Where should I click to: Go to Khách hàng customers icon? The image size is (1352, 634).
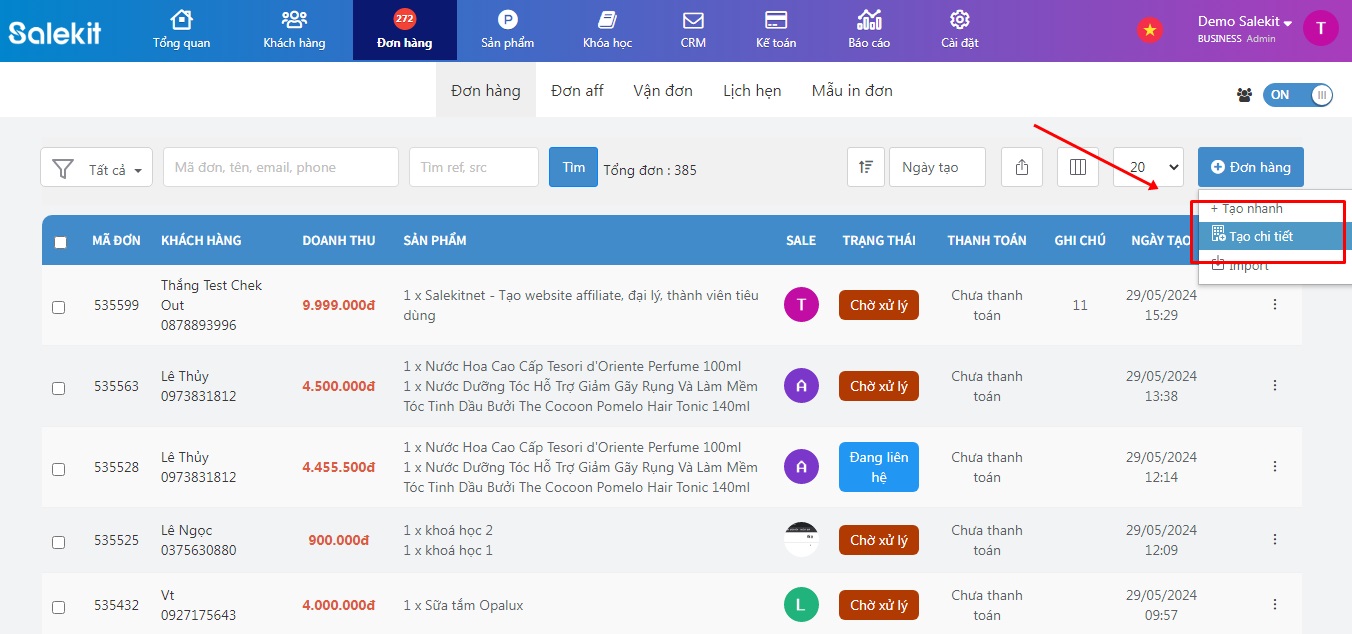(x=294, y=20)
